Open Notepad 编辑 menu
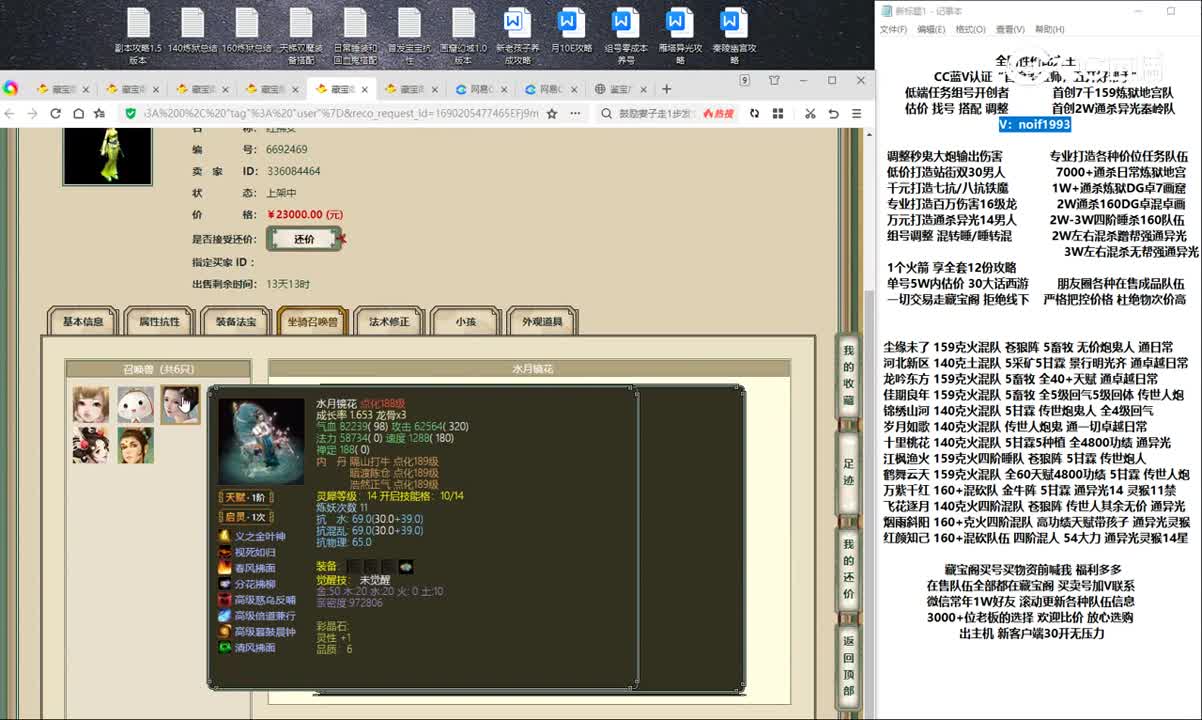The height and width of the screenshot is (720, 1202). [x=931, y=30]
